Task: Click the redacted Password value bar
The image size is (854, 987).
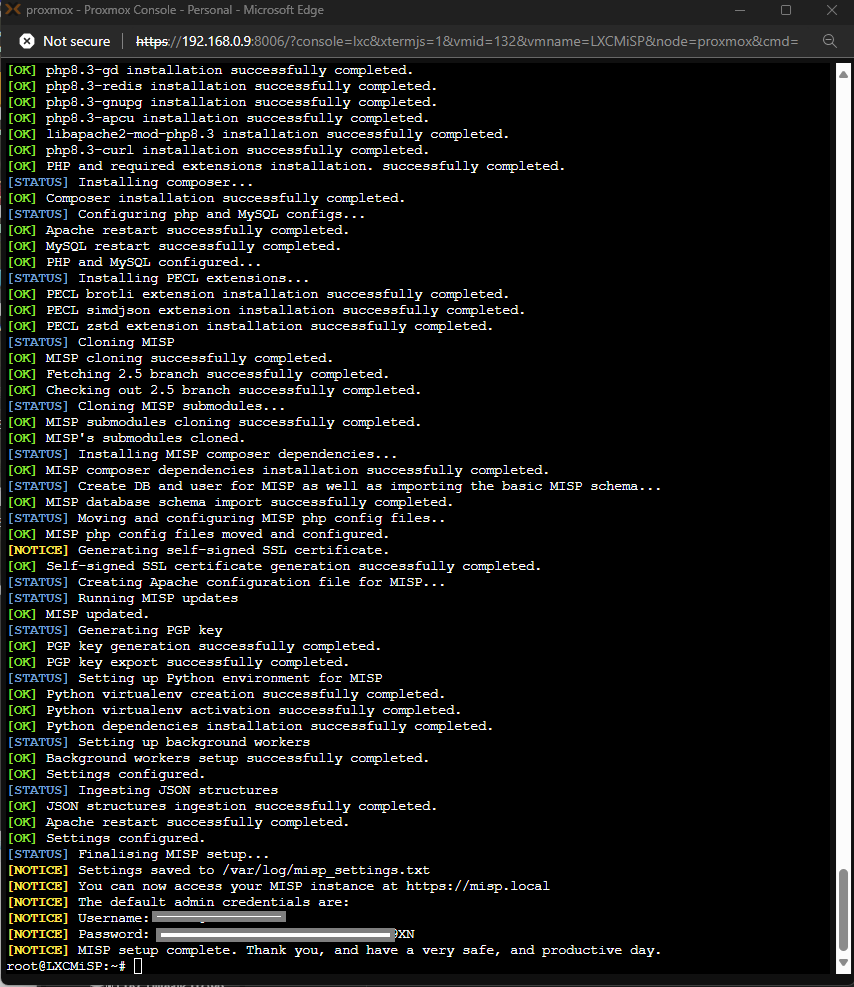Action: tap(270, 933)
